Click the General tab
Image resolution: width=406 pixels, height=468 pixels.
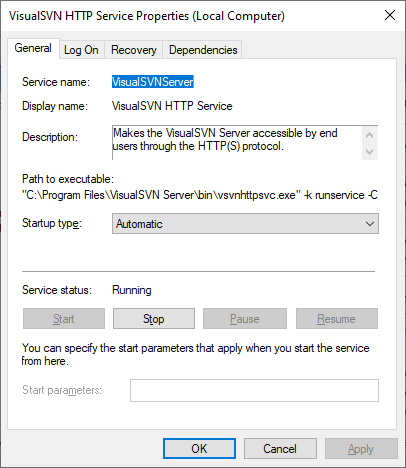click(33, 48)
